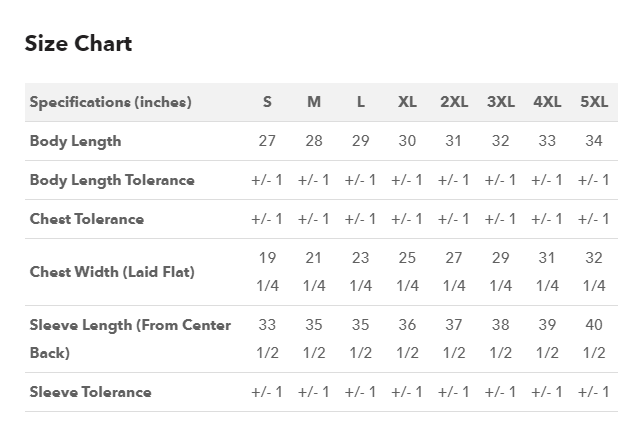Select the Chest Width (Laid Flat) label
The image size is (638, 437).
(x=112, y=272)
